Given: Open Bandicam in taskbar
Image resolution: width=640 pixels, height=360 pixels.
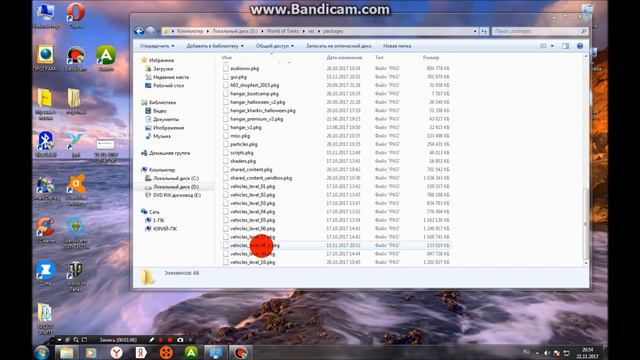Looking at the screenshot, I should coord(240,352).
